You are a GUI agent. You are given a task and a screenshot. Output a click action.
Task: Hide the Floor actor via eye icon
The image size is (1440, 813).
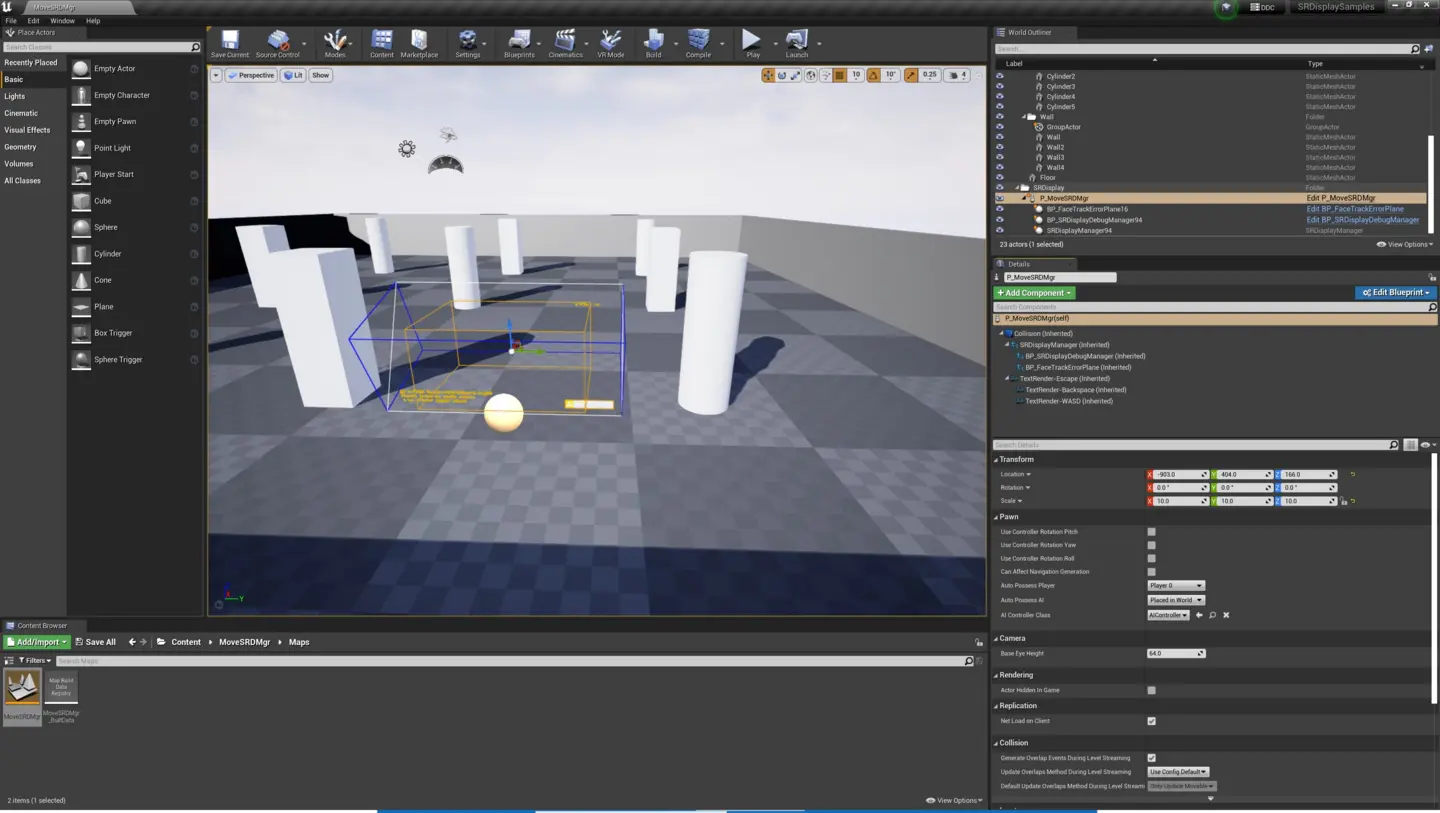click(999, 177)
